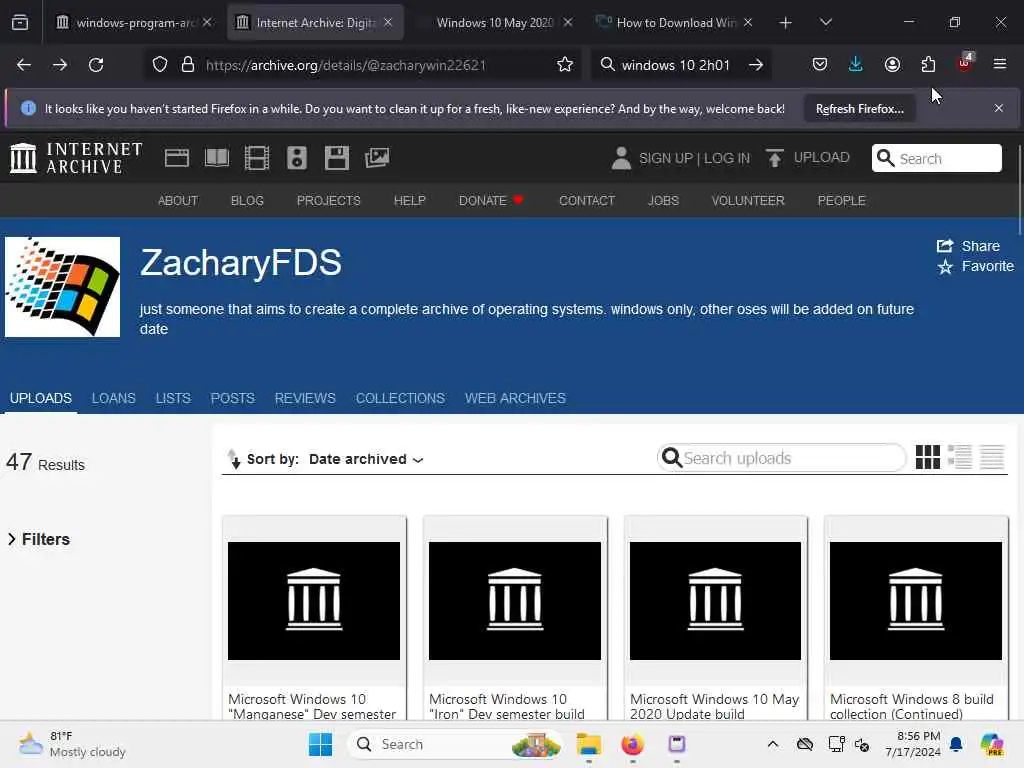Reload the current page
The width and height of the screenshot is (1024, 768).
point(96,65)
